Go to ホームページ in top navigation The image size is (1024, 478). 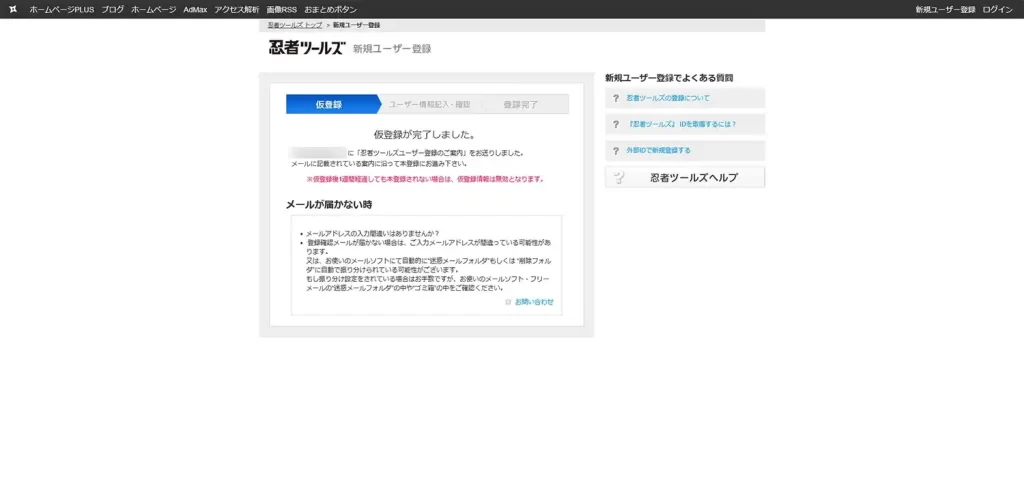coord(153,9)
